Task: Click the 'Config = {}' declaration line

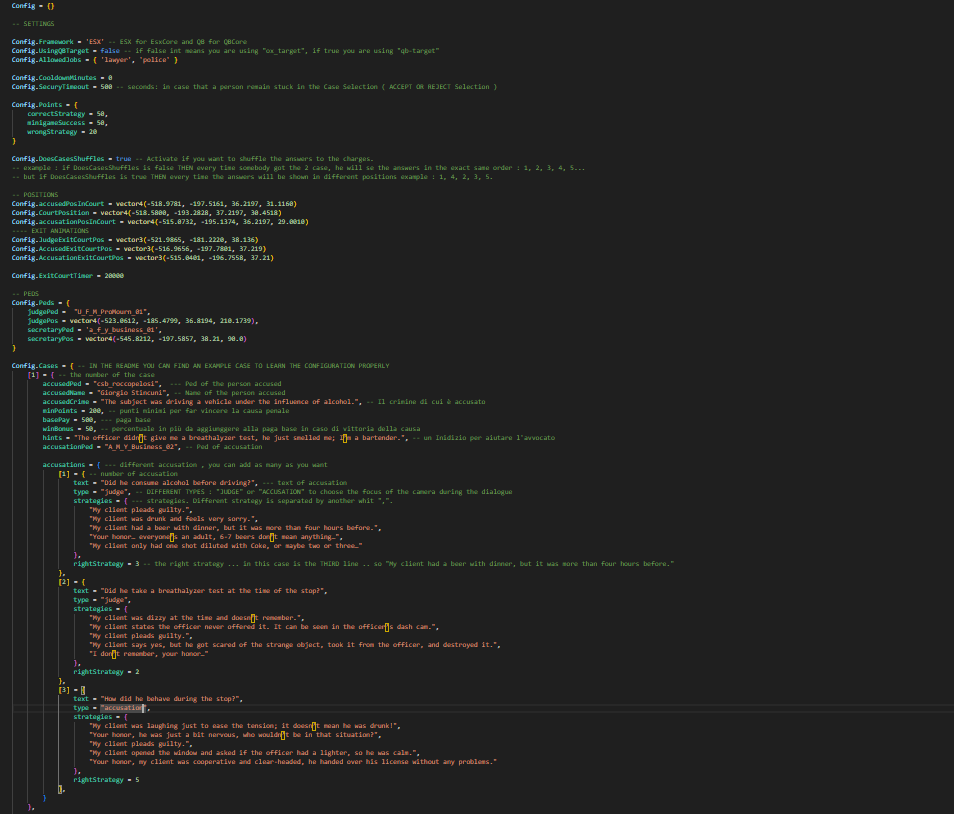Action: [x=33, y=5]
